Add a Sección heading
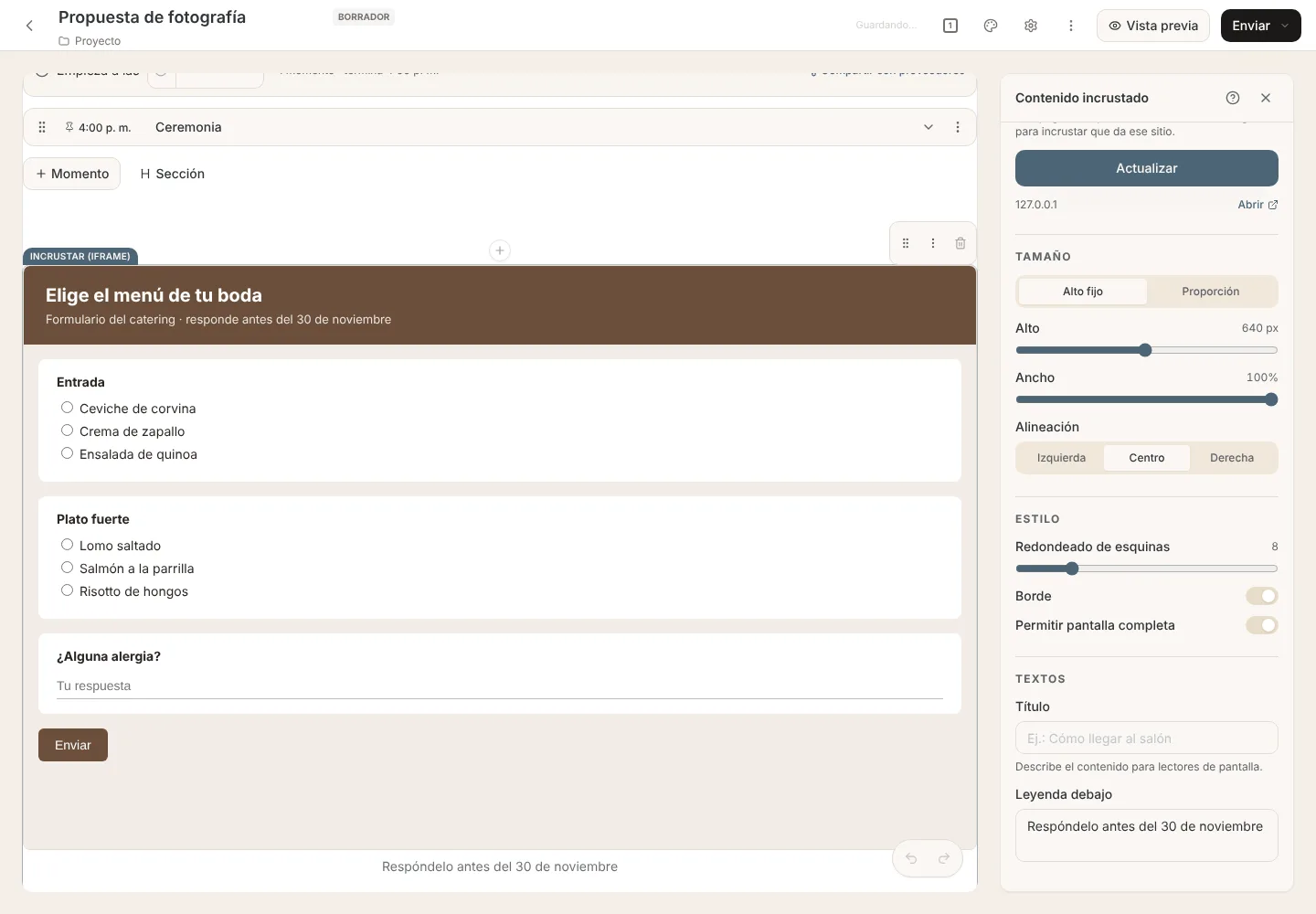Viewport: 1316px width, 914px height. [x=172, y=174]
